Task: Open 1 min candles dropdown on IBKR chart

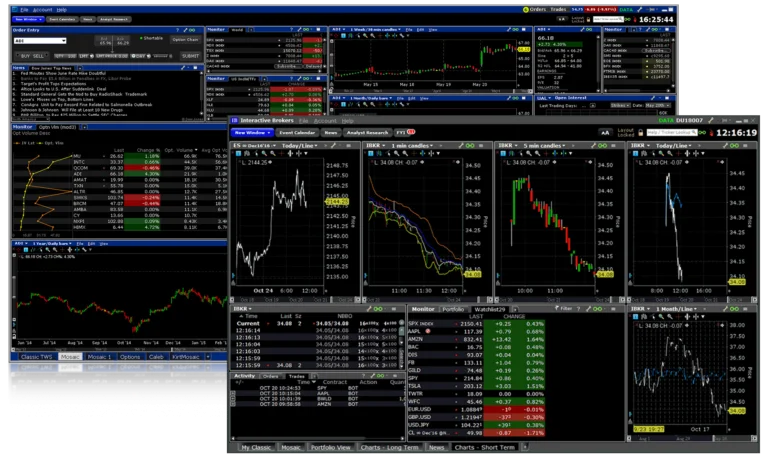Action: (x=412, y=146)
